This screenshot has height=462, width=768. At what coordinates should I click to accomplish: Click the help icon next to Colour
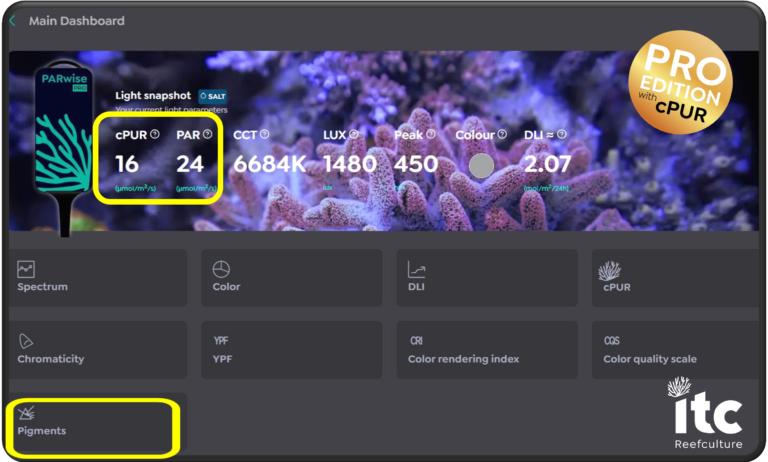click(x=502, y=134)
